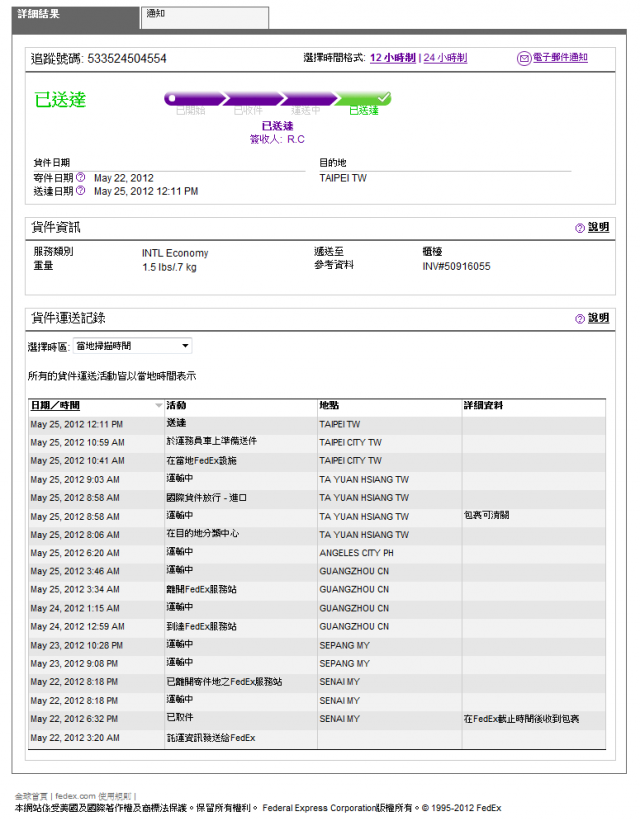Click the 日期/時間 column header
Image resolution: width=640 pixels, height=822 pixels.
[55, 406]
